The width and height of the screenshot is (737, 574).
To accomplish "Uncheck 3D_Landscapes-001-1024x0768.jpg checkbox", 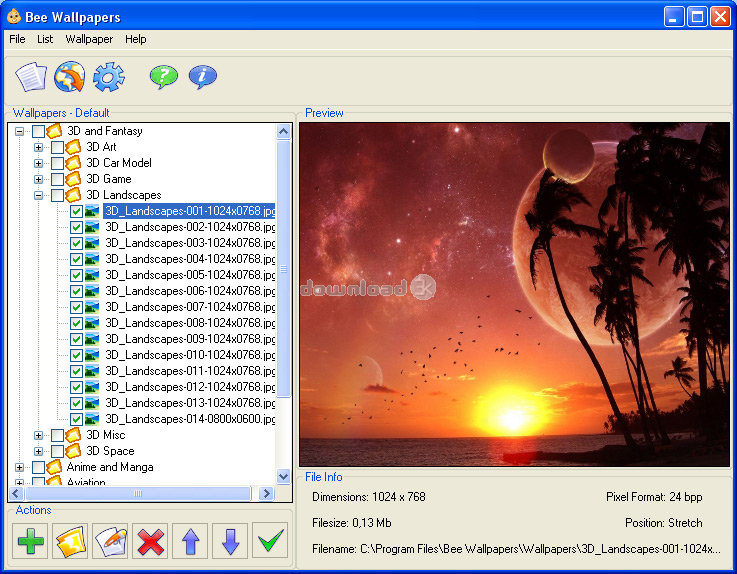I will click(77, 212).
